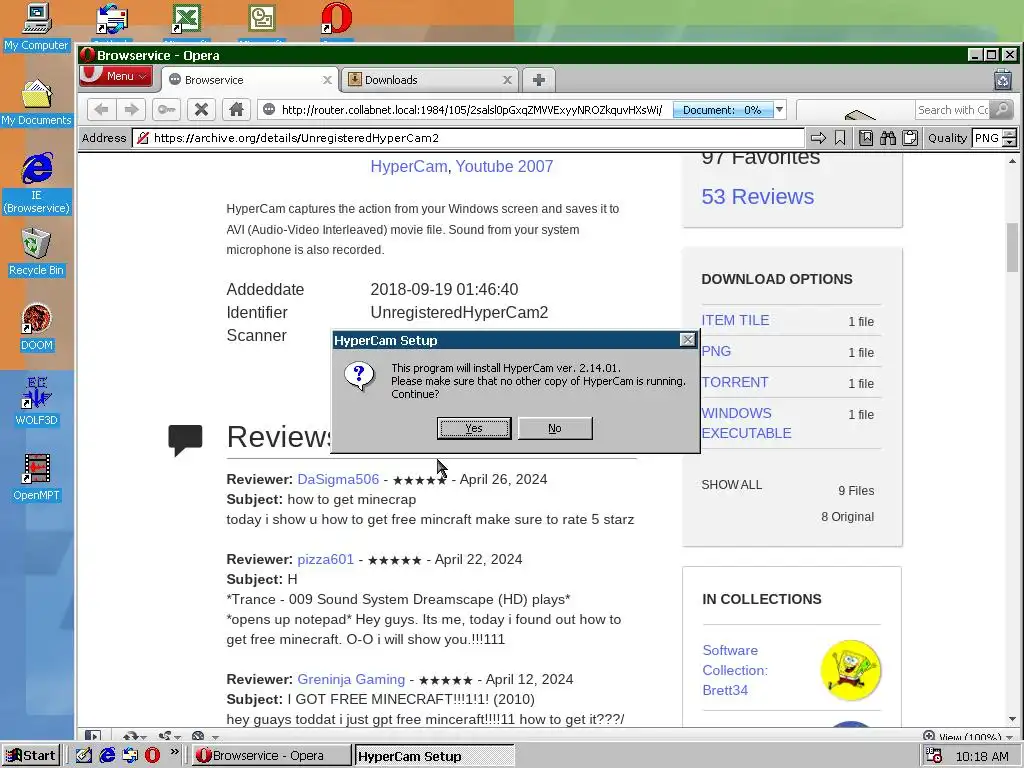Download the ITEM TILE option

pyautogui.click(x=735, y=320)
